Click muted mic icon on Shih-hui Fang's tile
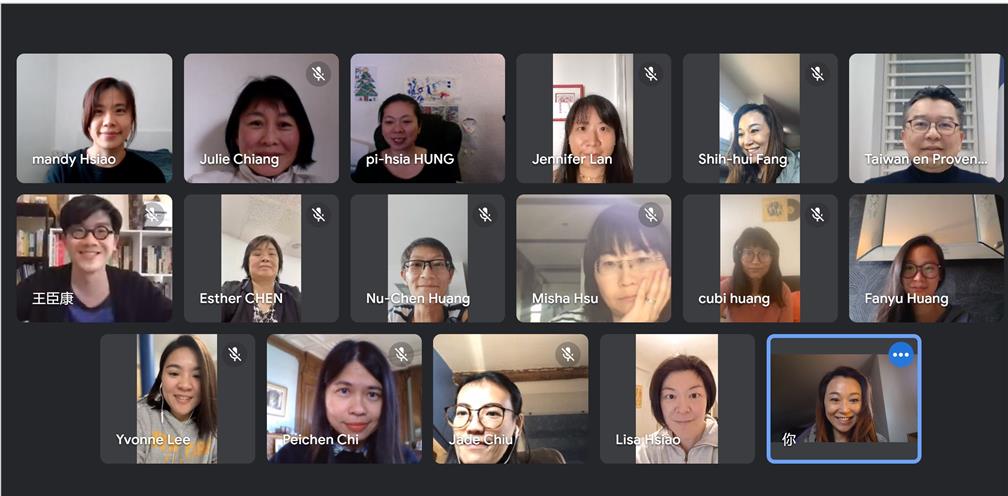The width and height of the screenshot is (1008, 496). [817, 74]
